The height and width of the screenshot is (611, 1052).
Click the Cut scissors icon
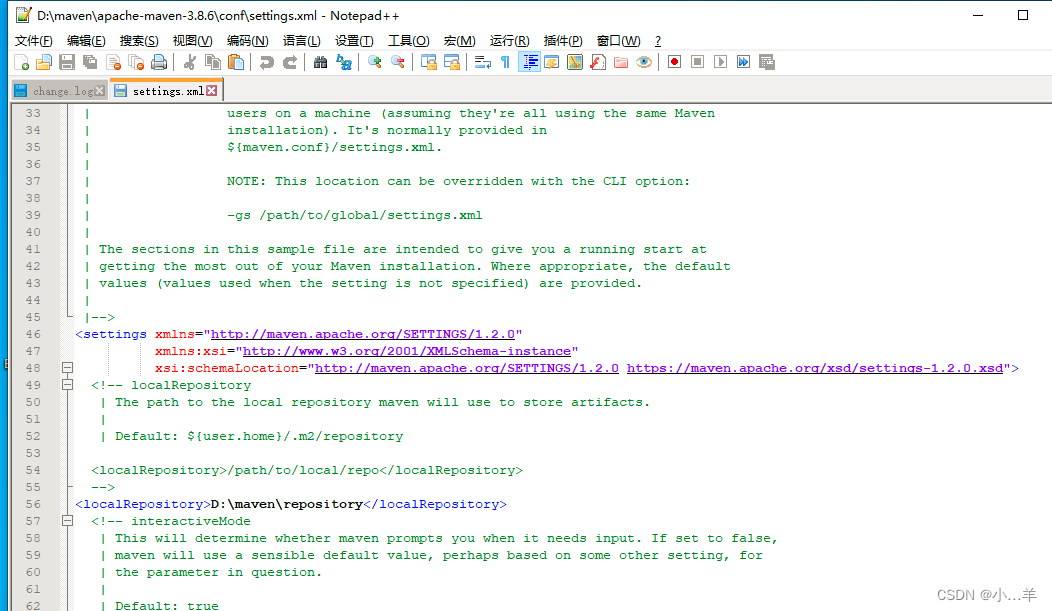tap(190, 62)
